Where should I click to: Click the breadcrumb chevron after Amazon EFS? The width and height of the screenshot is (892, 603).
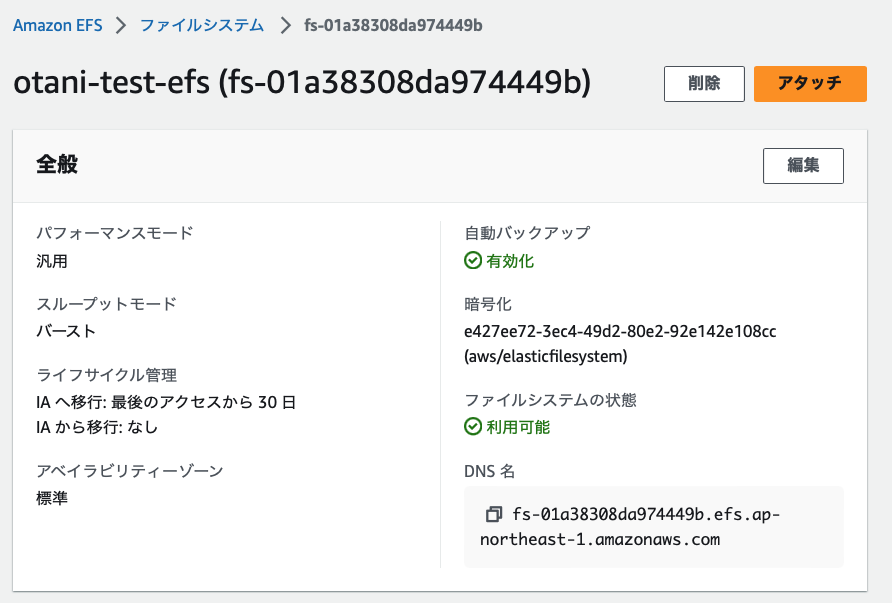[121, 25]
